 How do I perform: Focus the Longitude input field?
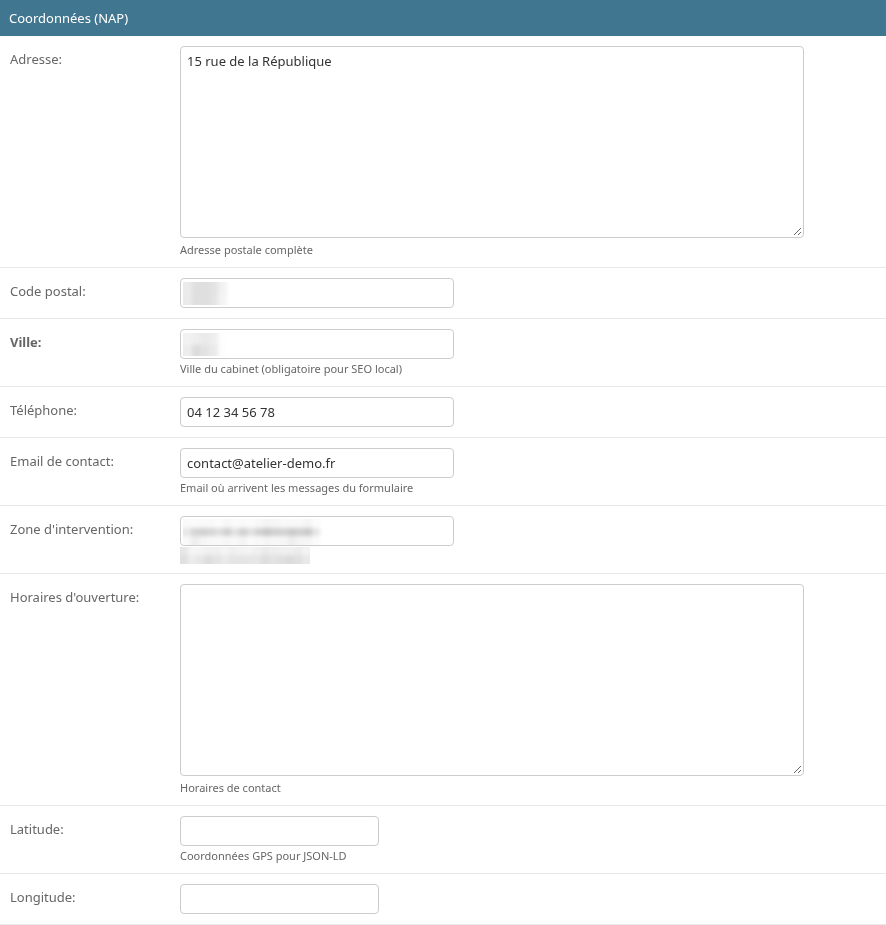[x=279, y=898]
